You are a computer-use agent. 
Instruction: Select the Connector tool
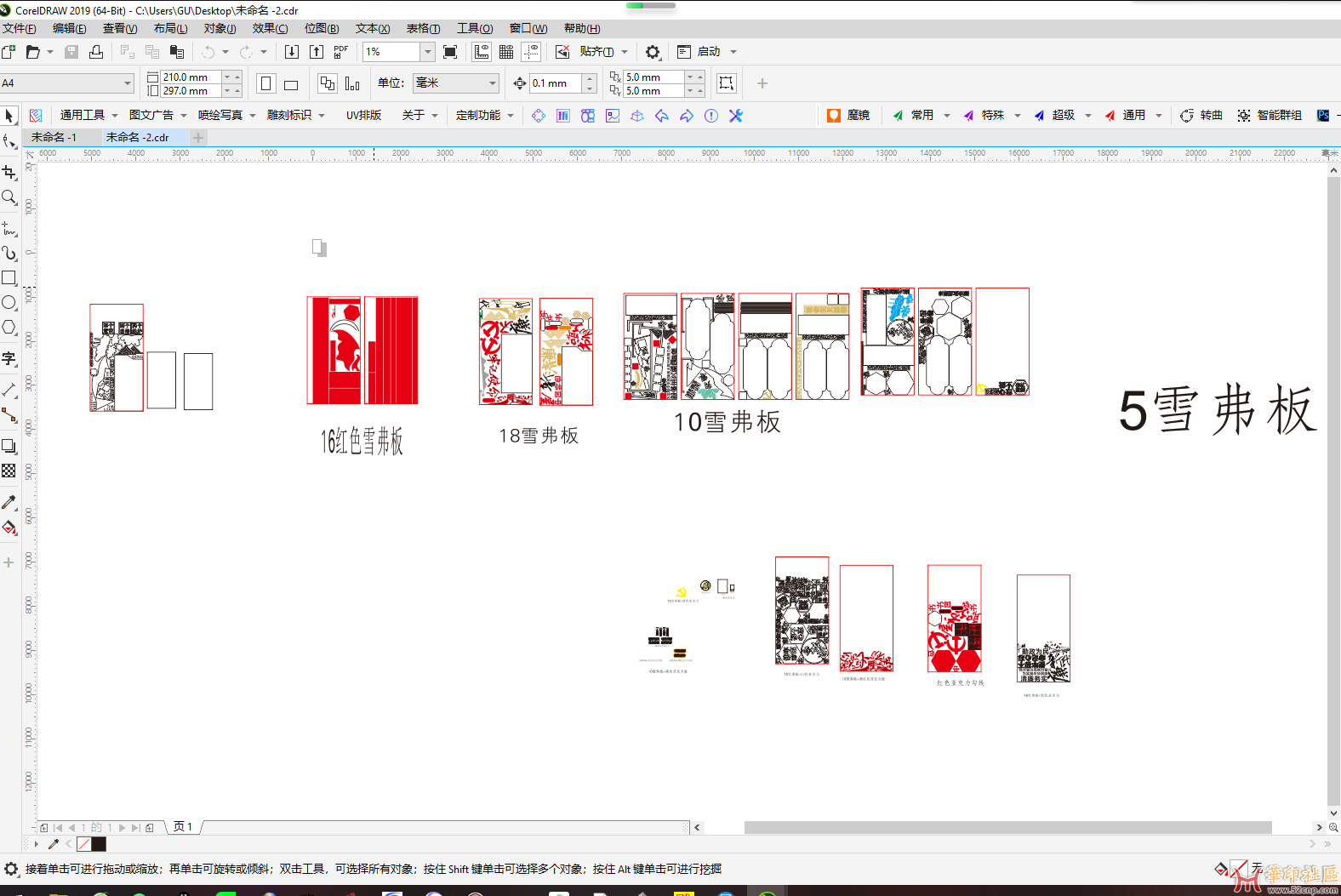pos(9,415)
